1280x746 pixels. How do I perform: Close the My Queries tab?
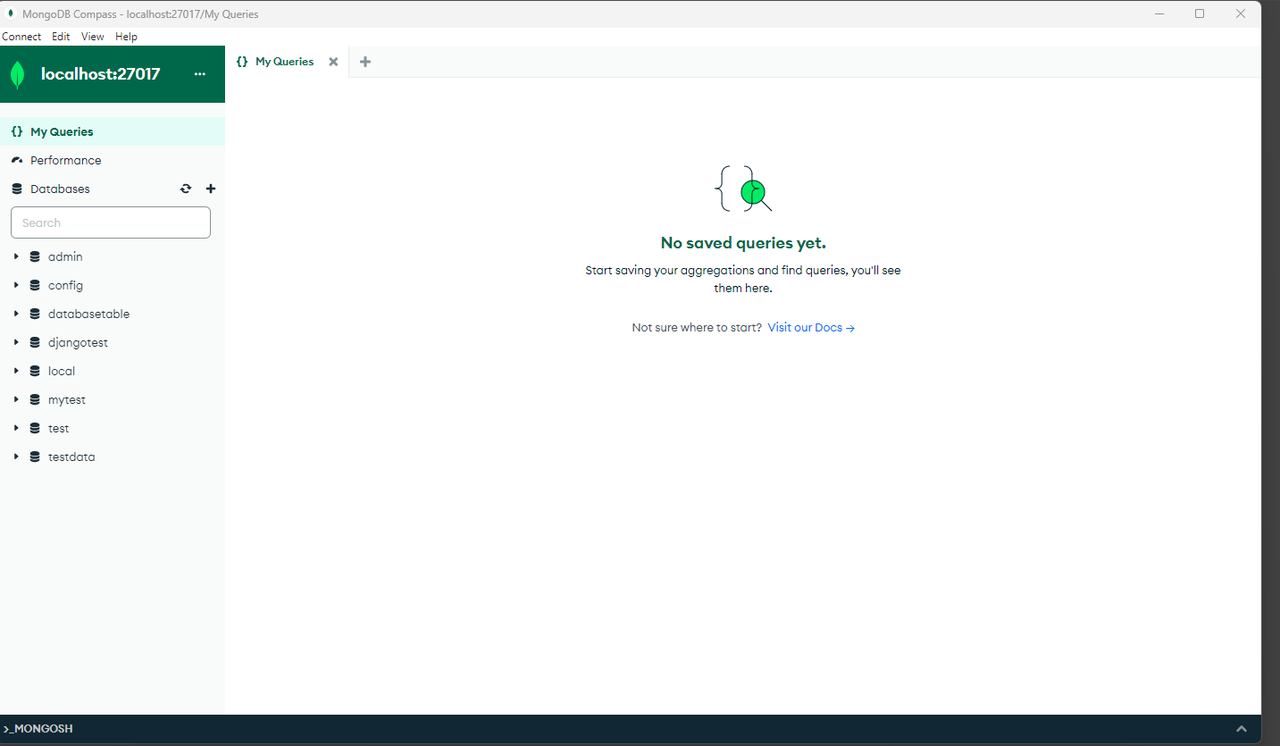click(334, 61)
